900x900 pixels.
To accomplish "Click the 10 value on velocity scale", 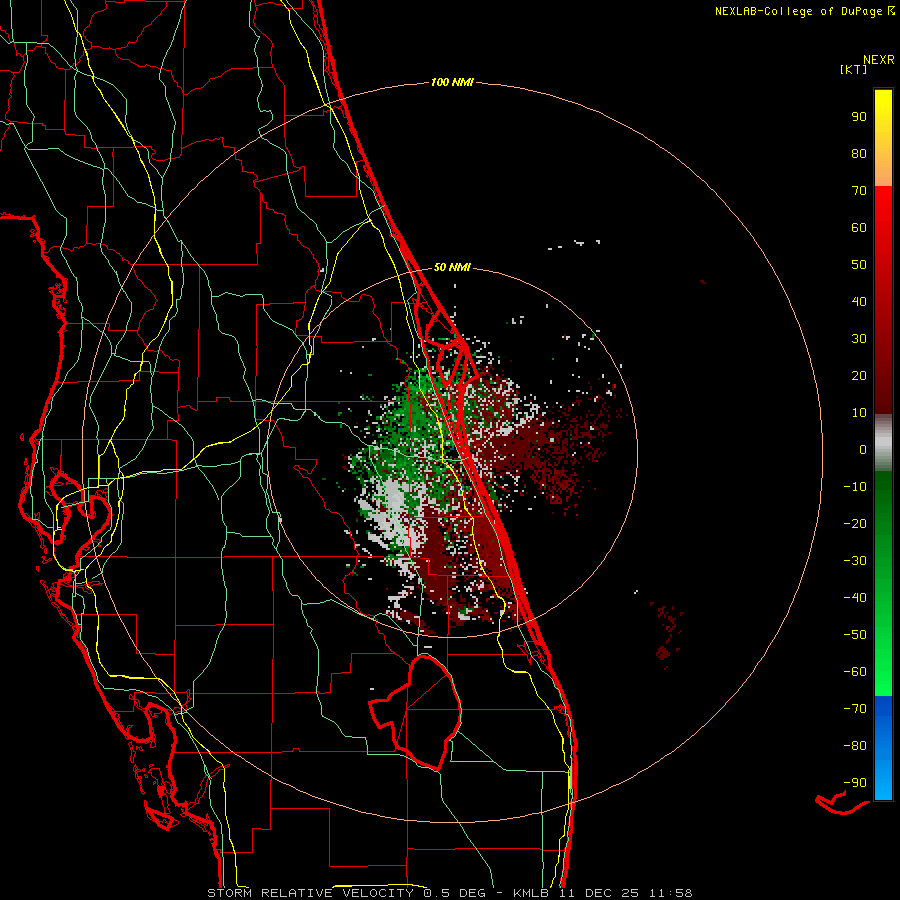I will (x=859, y=413).
